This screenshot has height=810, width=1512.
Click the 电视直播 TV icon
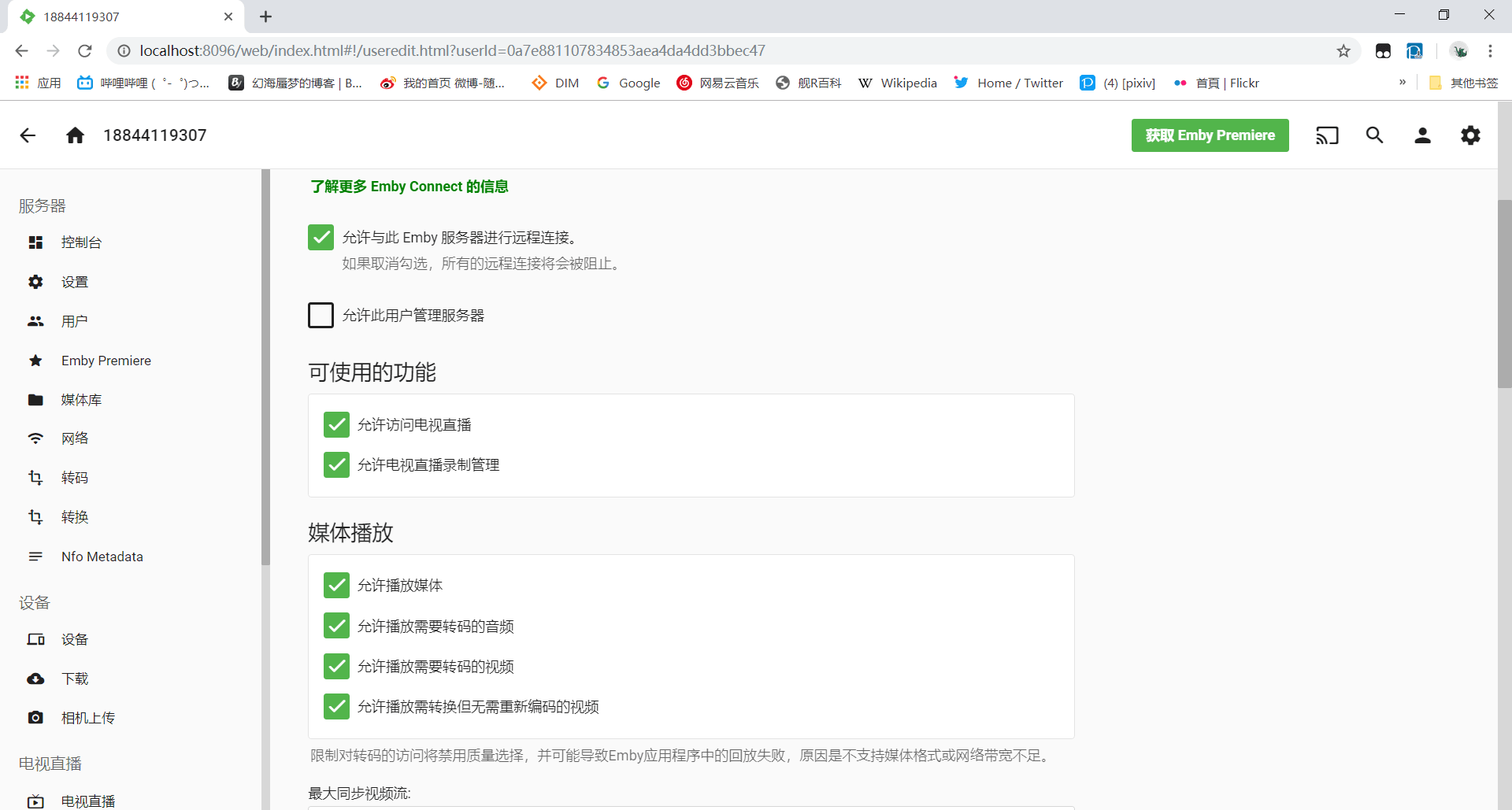click(35, 801)
